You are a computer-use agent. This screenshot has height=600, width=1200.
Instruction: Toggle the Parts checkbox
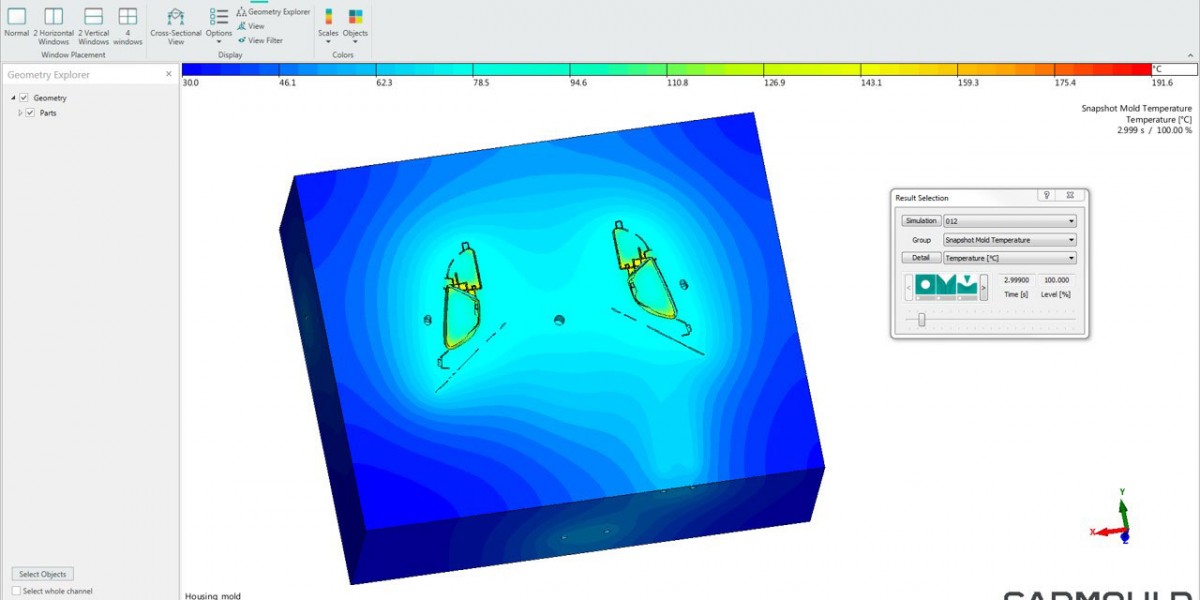click(31, 113)
